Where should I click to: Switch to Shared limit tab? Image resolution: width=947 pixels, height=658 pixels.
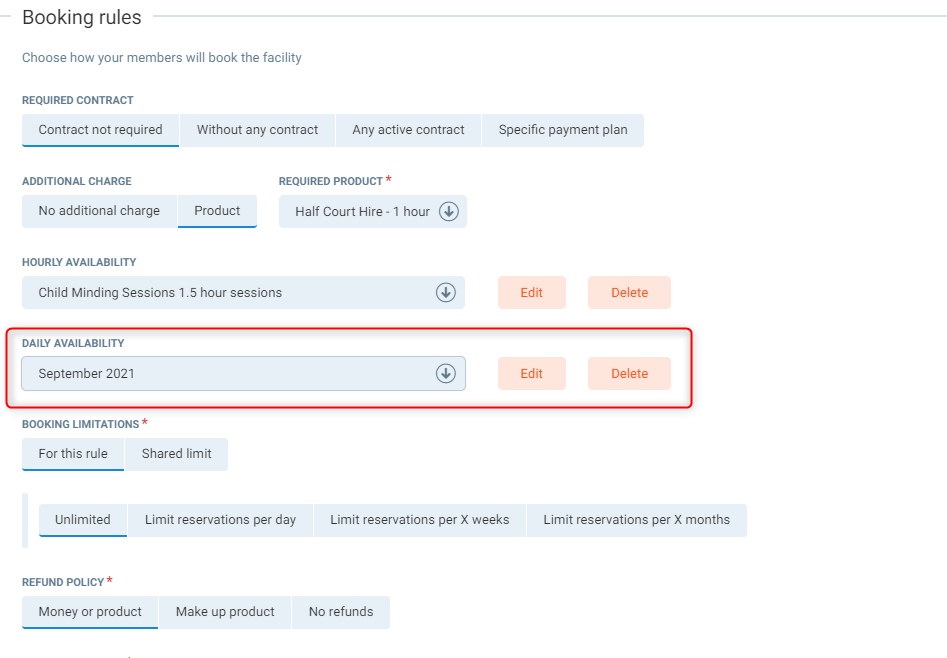click(176, 454)
